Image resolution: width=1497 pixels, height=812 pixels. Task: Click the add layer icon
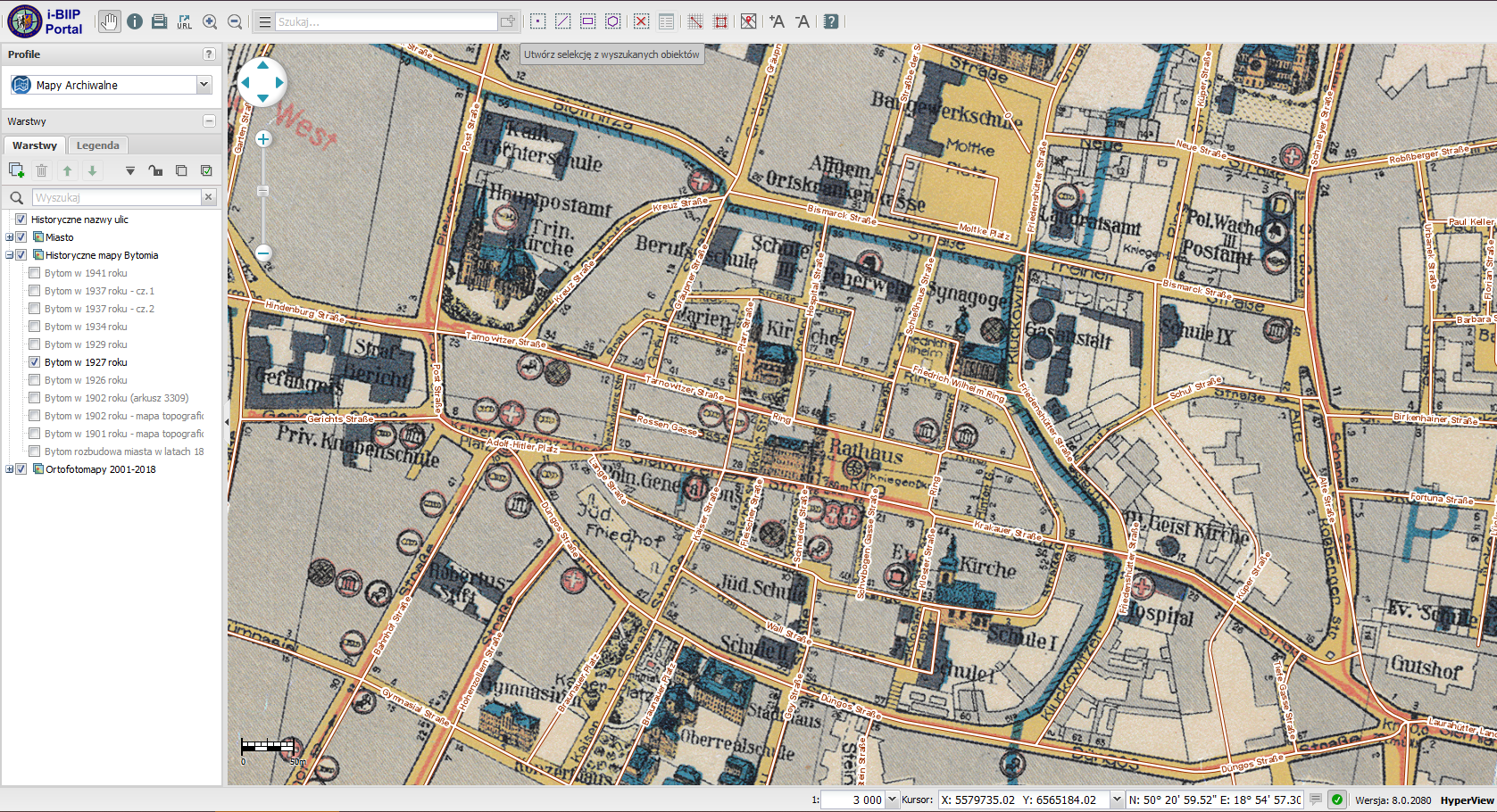point(16,170)
